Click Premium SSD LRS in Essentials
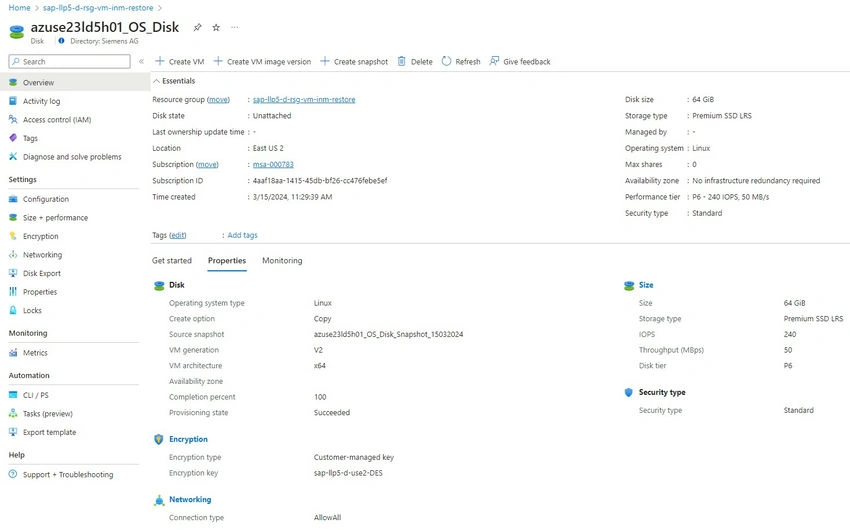Viewport: 850px width, 530px height. point(722,115)
